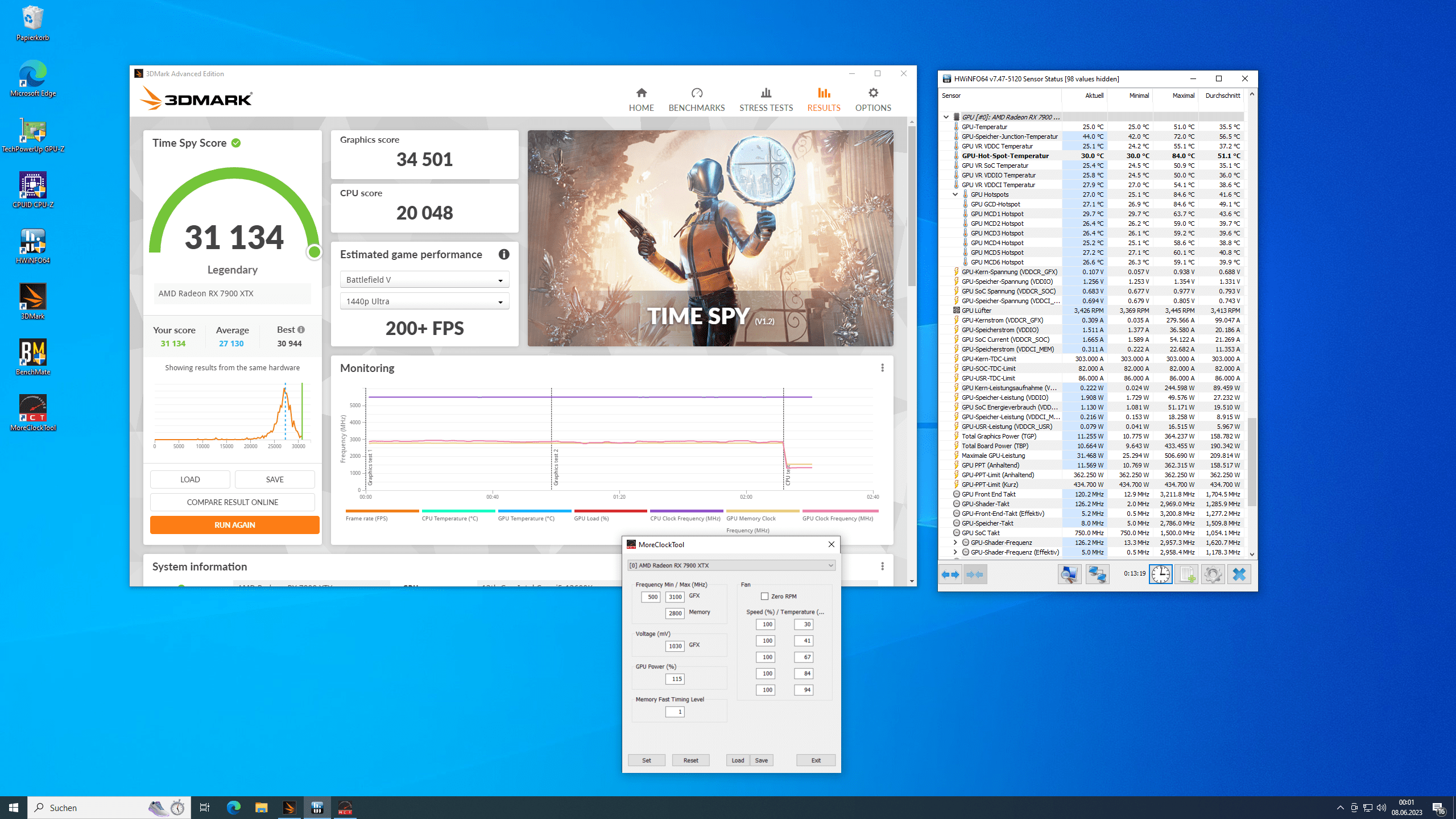The width and height of the screenshot is (1456, 819).
Task: Click the HWiNFO sensor list vertical scrollbar
Action: click(1251, 461)
